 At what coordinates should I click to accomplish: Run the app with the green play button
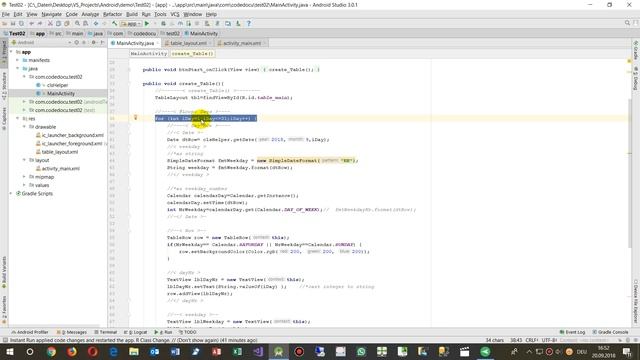(x=147, y=23)
